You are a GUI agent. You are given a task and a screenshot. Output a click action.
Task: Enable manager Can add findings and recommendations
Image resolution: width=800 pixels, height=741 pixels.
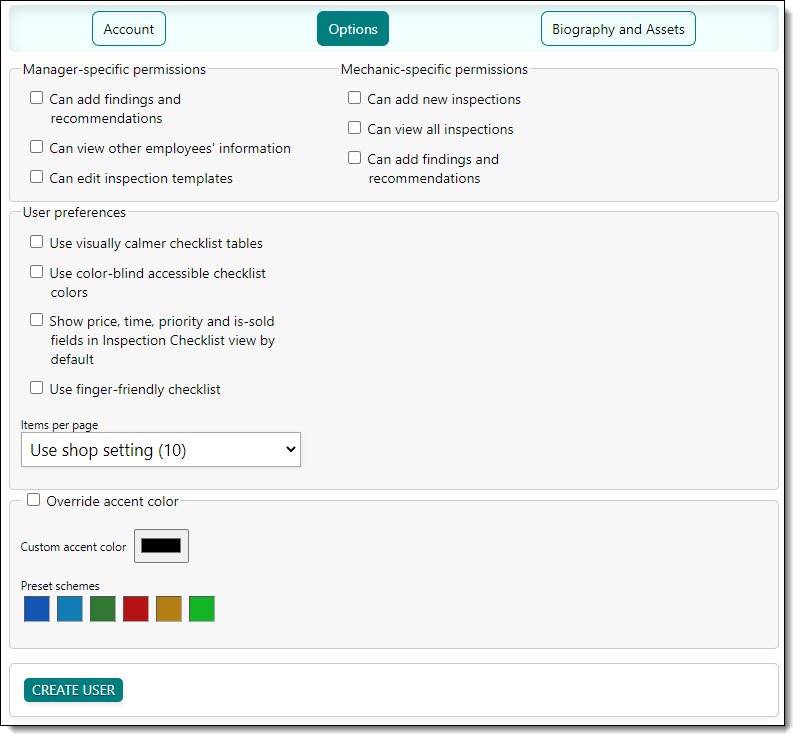pyautogui.click(x=36, y=97)
